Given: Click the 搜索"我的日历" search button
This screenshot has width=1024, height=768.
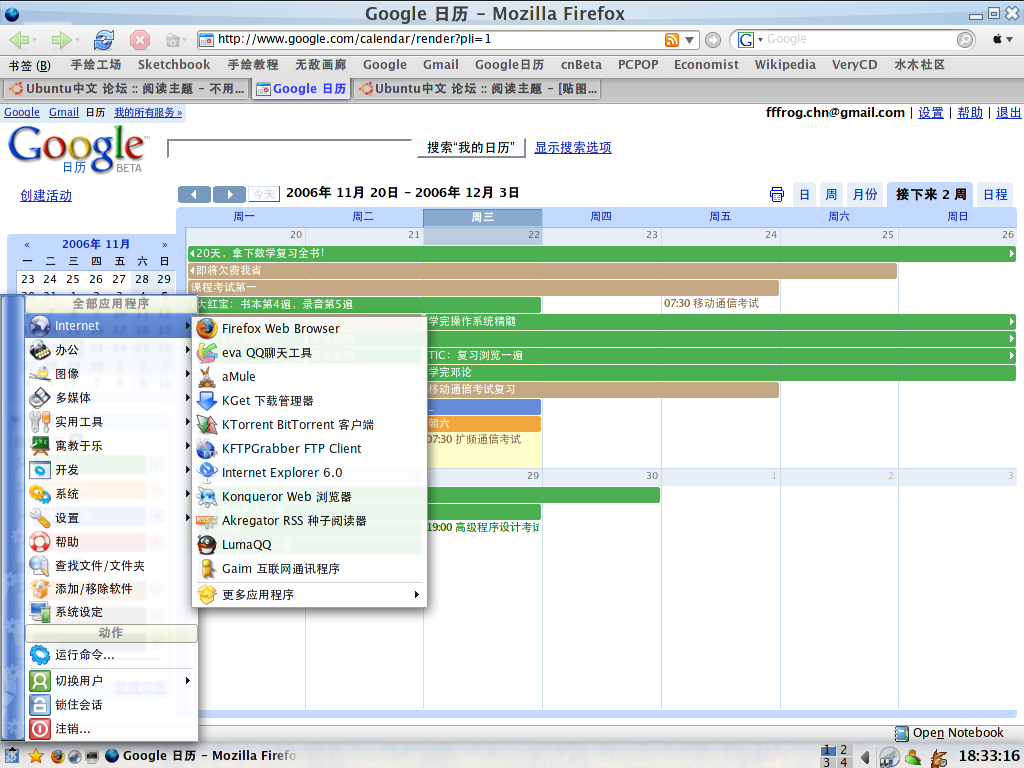Looking at the screenshot, I should (x=470, y=148).
